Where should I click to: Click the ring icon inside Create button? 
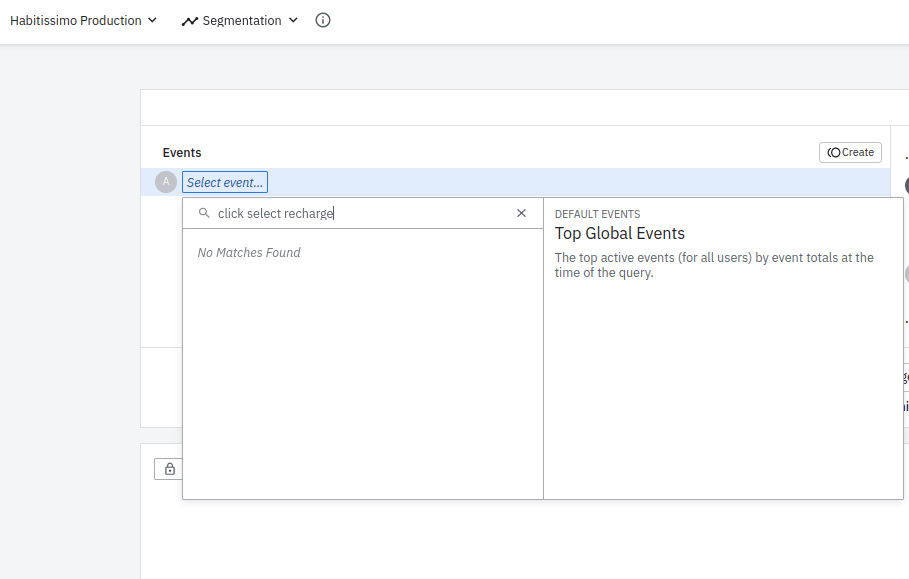click(834, 153)
